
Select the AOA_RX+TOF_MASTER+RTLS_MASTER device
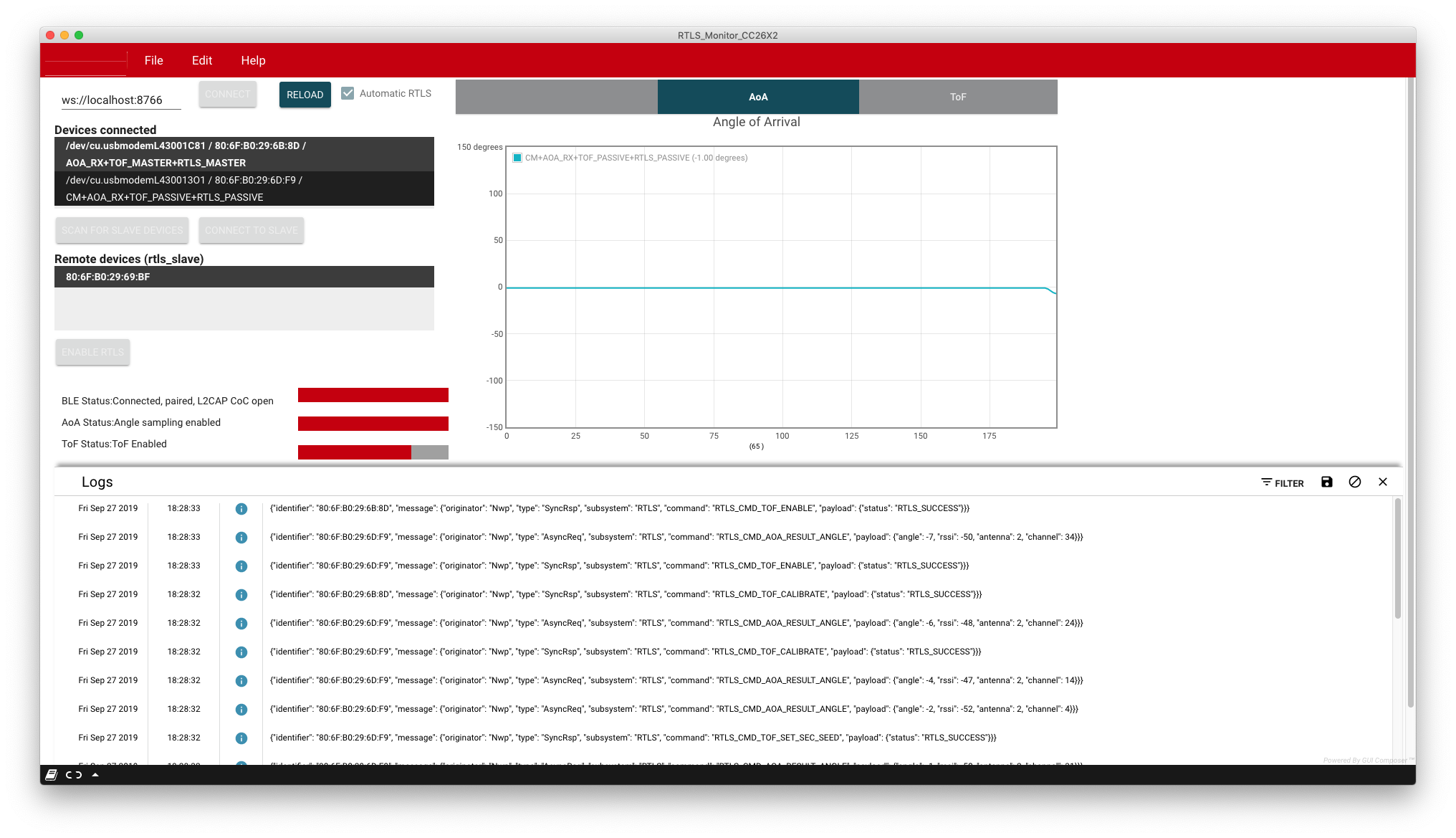pyautogui.click(x=244, y=154)
